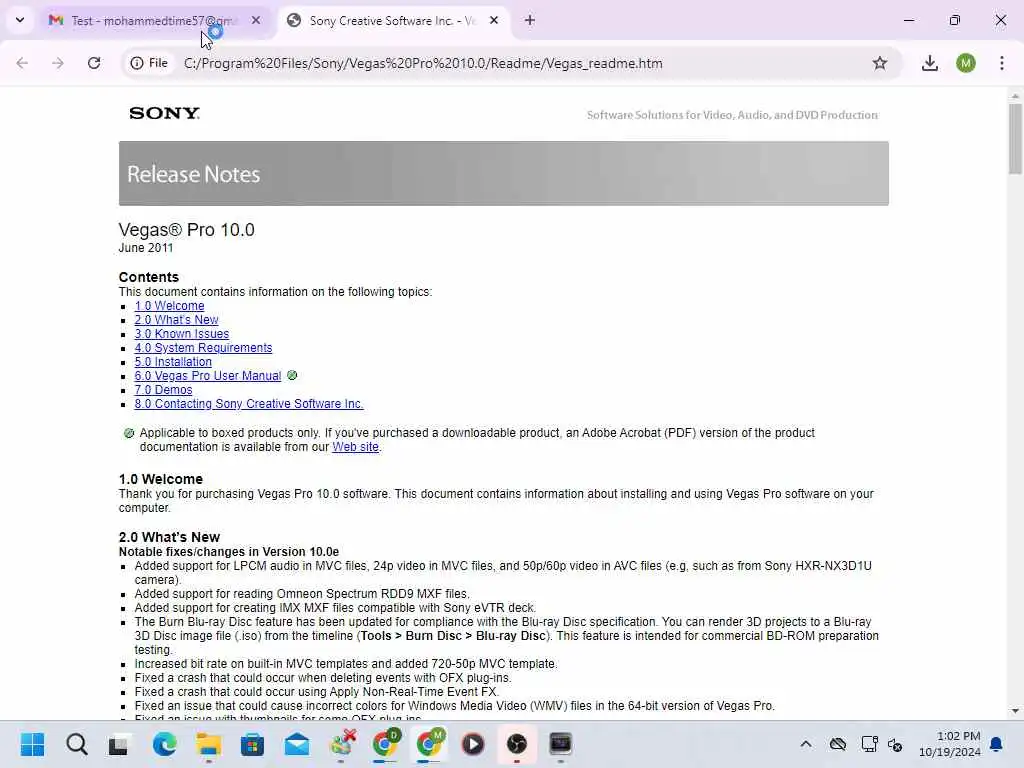Show hidden system tray icons
The width and height of the screenshot is (1024, 768).
coord(806,744)
